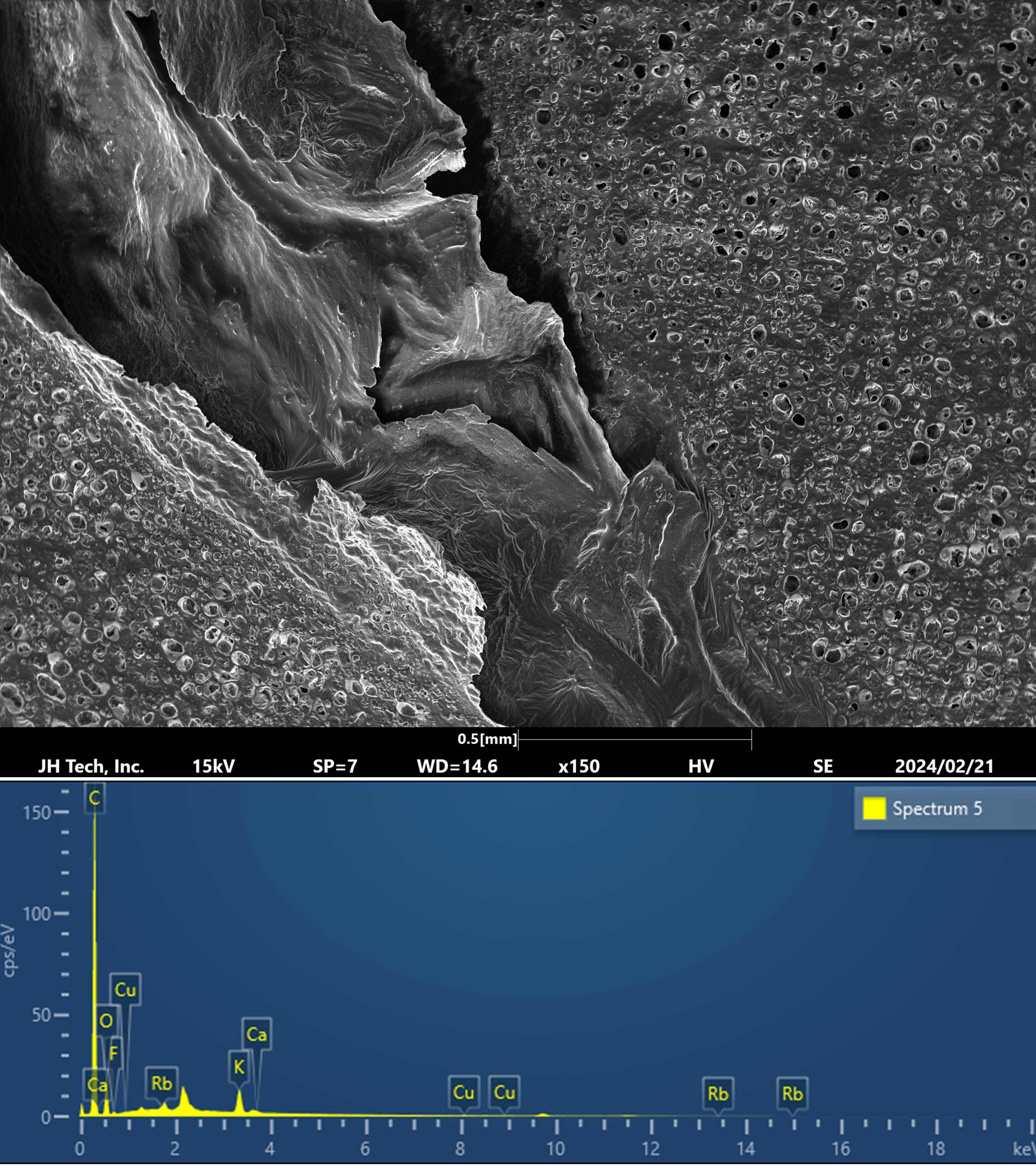Image resolution: width=1036 pixels, height=1170 pixels.
Task: Click the HV vacuum mode text
Action: click(x=701, y=766)
